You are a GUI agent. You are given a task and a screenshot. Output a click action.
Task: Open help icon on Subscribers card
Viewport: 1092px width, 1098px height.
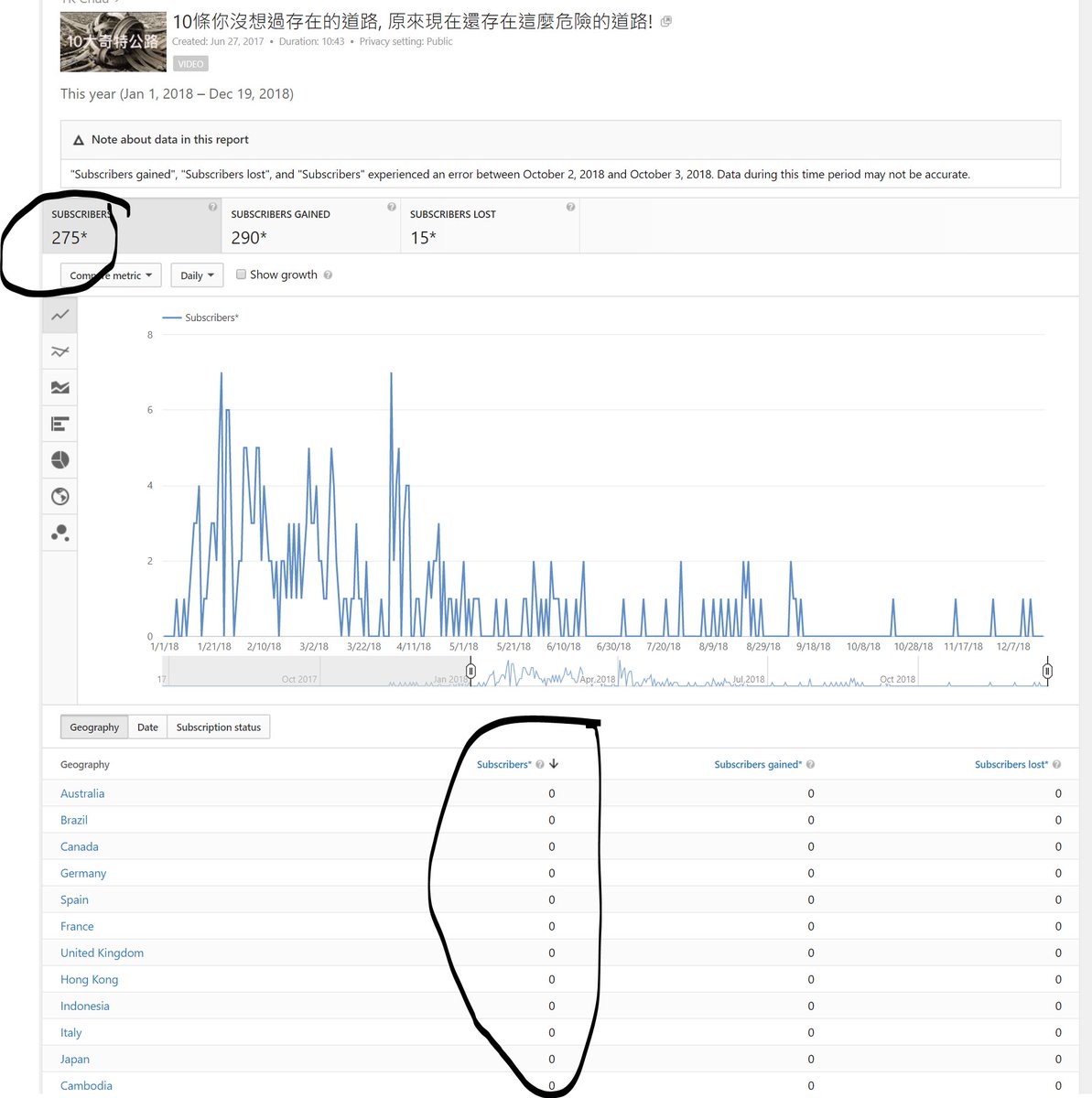(x=212, y=207)
